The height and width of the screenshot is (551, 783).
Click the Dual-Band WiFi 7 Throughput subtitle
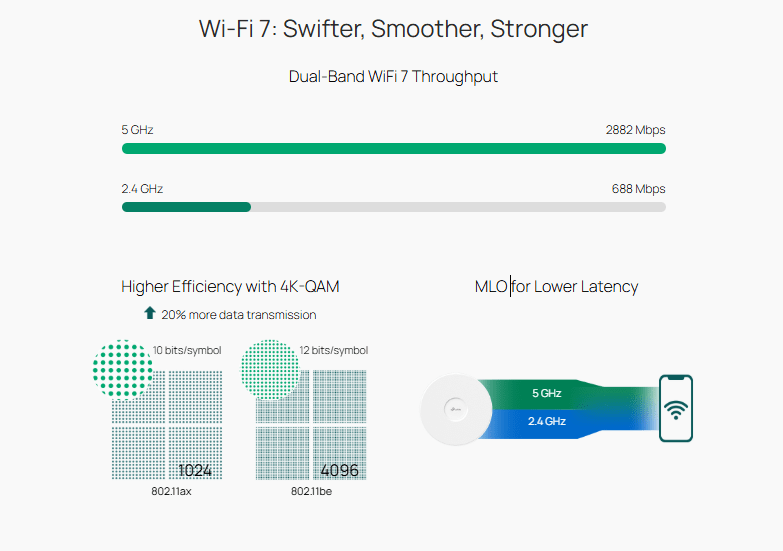[x=393, y=76]
